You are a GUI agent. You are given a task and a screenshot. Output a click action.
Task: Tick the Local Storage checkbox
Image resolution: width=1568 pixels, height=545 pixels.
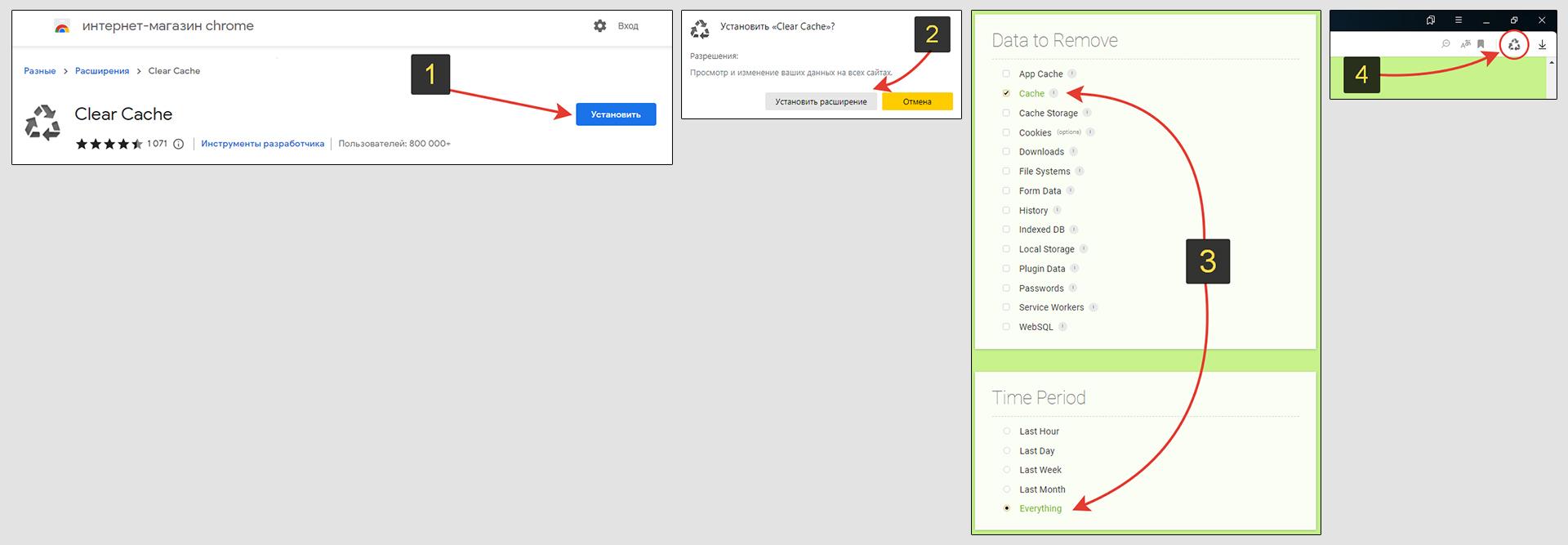click(x=1006, y=249)
